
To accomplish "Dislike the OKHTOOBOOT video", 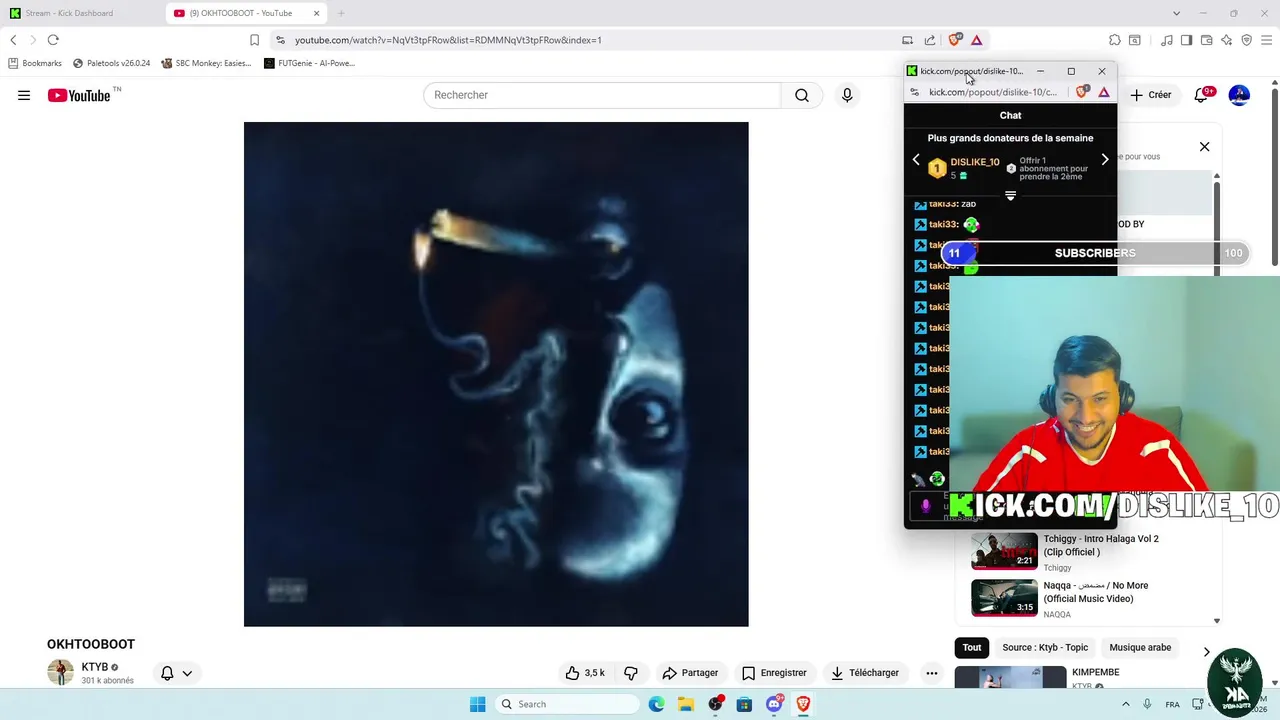I will coord(631,673).
